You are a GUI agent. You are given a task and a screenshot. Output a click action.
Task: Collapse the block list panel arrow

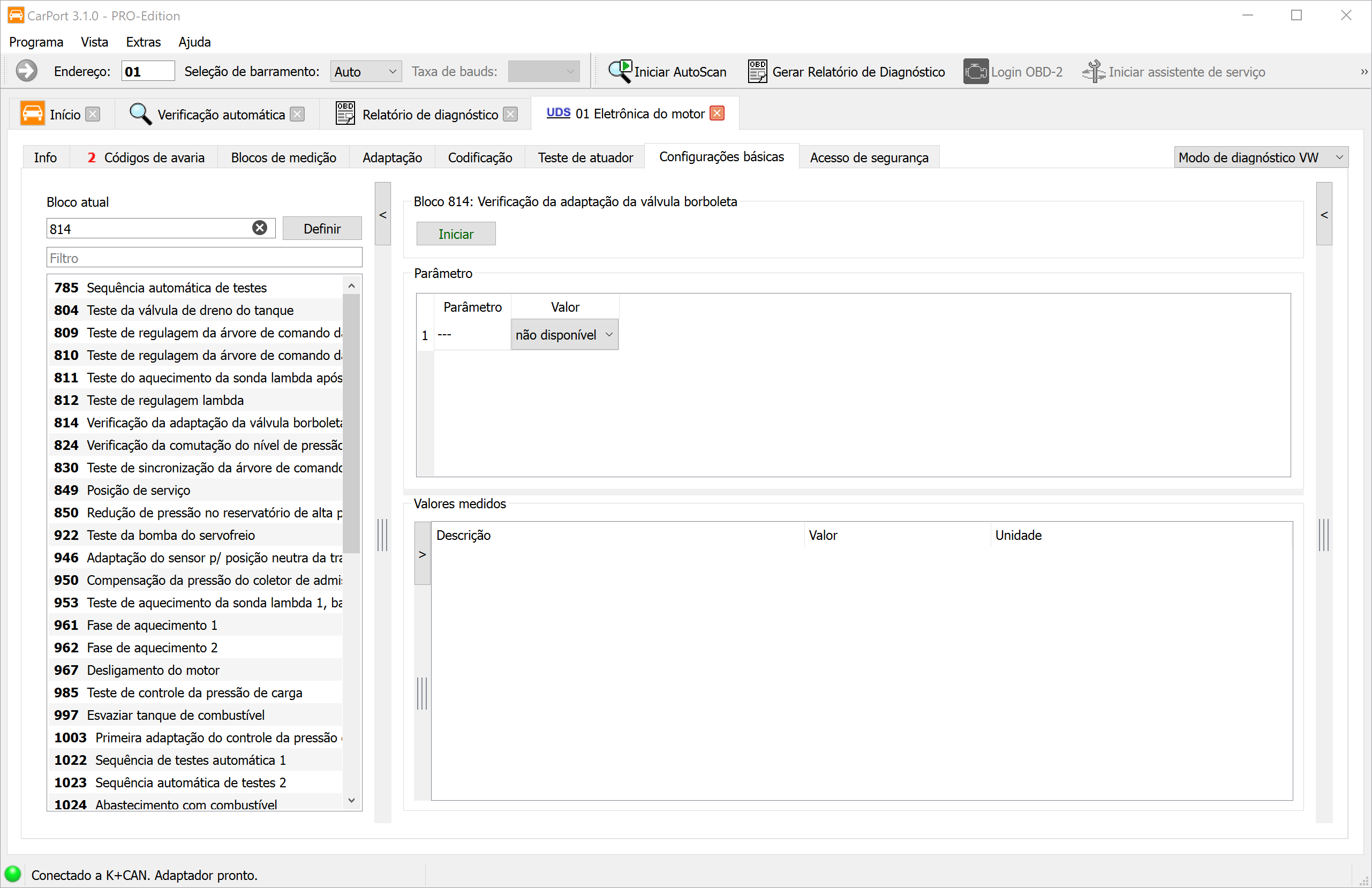click(x=382, y=215)
